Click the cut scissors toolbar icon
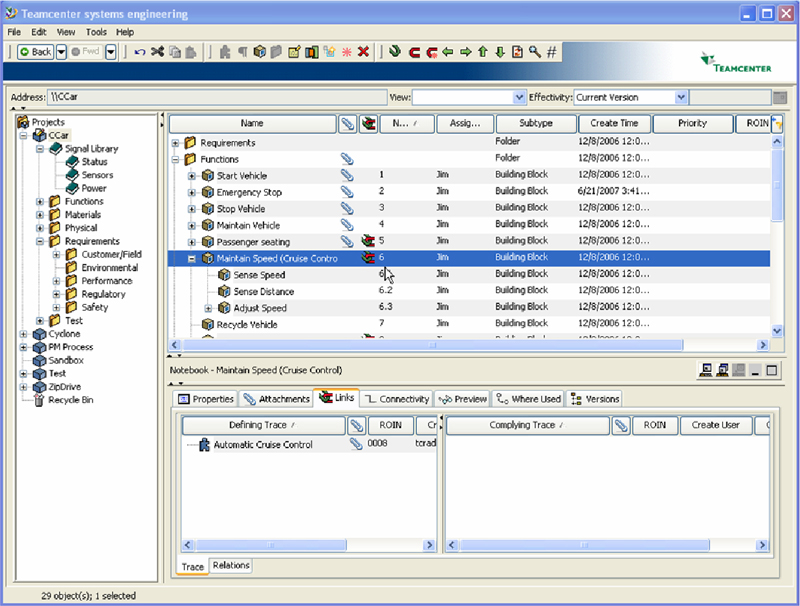This screenshot has width=800, height=606. 158,52
